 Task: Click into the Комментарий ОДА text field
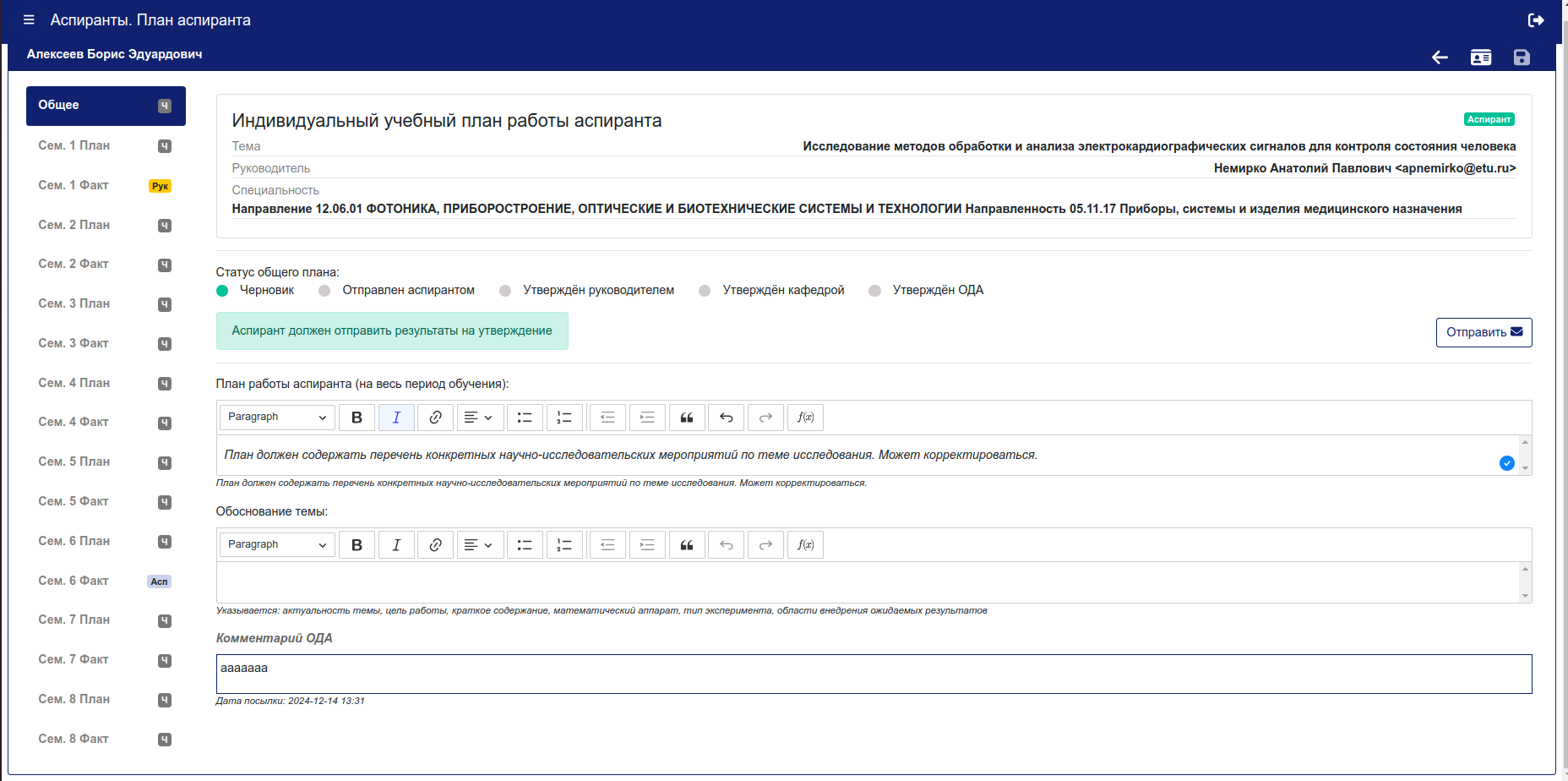[x=874, y=674]
